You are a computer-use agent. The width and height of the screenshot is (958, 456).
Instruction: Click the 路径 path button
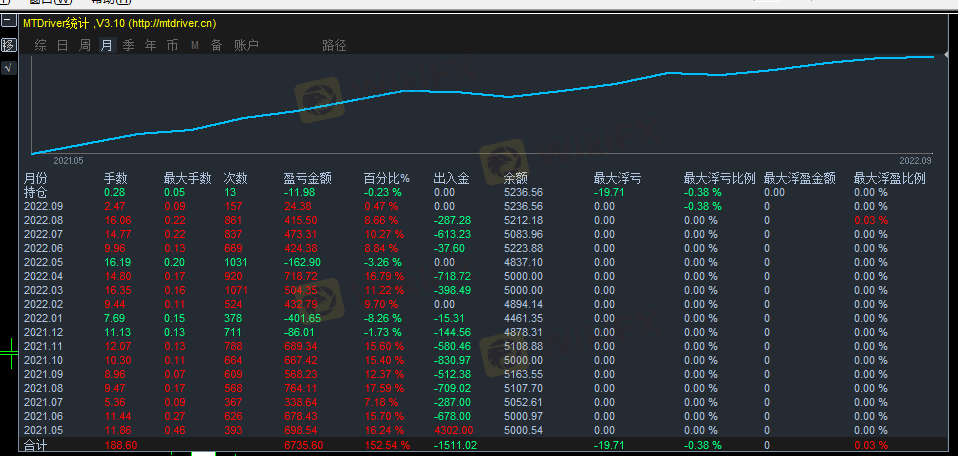coord(334,45)
